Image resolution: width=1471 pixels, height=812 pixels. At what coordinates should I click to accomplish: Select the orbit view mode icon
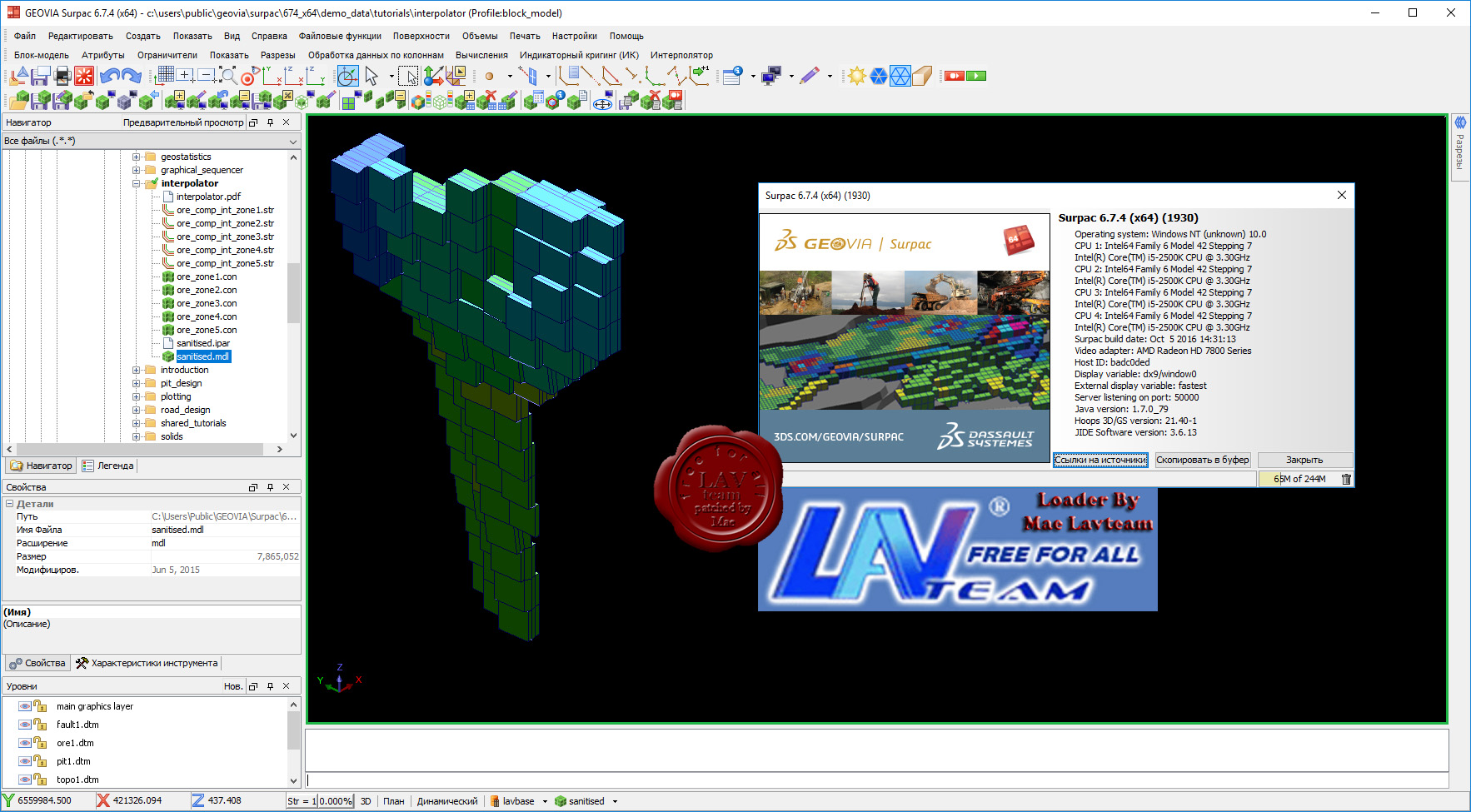point(348,77)
